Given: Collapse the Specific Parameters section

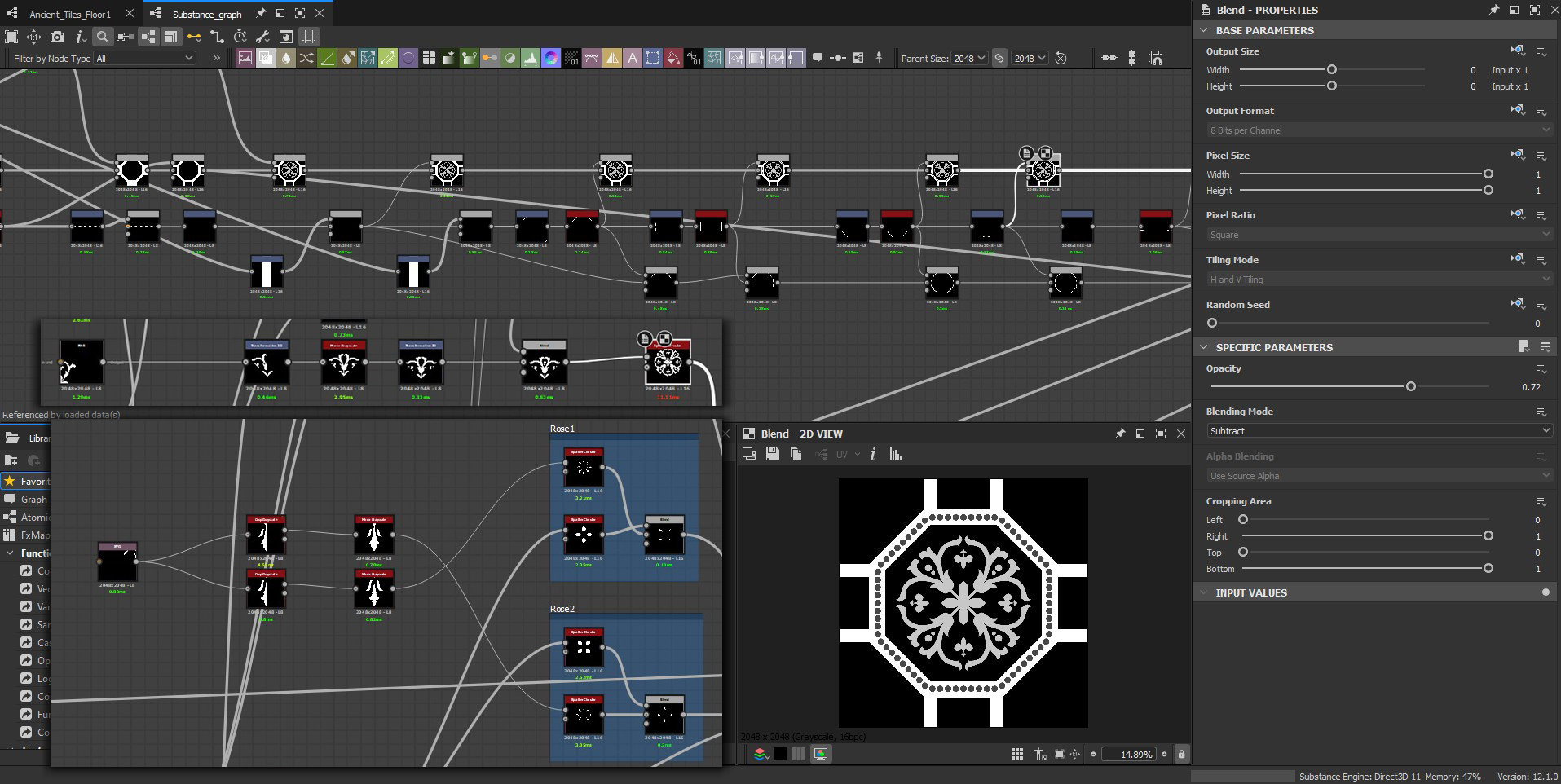Looking at the screenshot, I should tap(1204, 347).
